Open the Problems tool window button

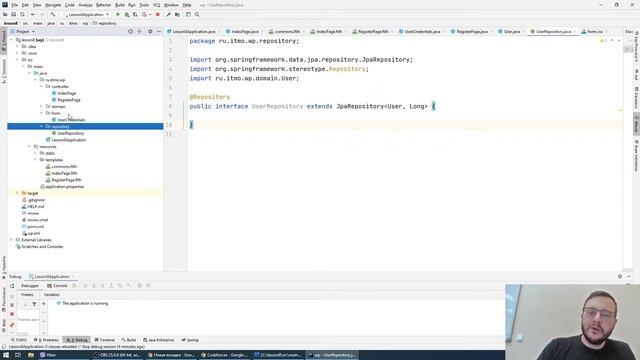point(46,340)
